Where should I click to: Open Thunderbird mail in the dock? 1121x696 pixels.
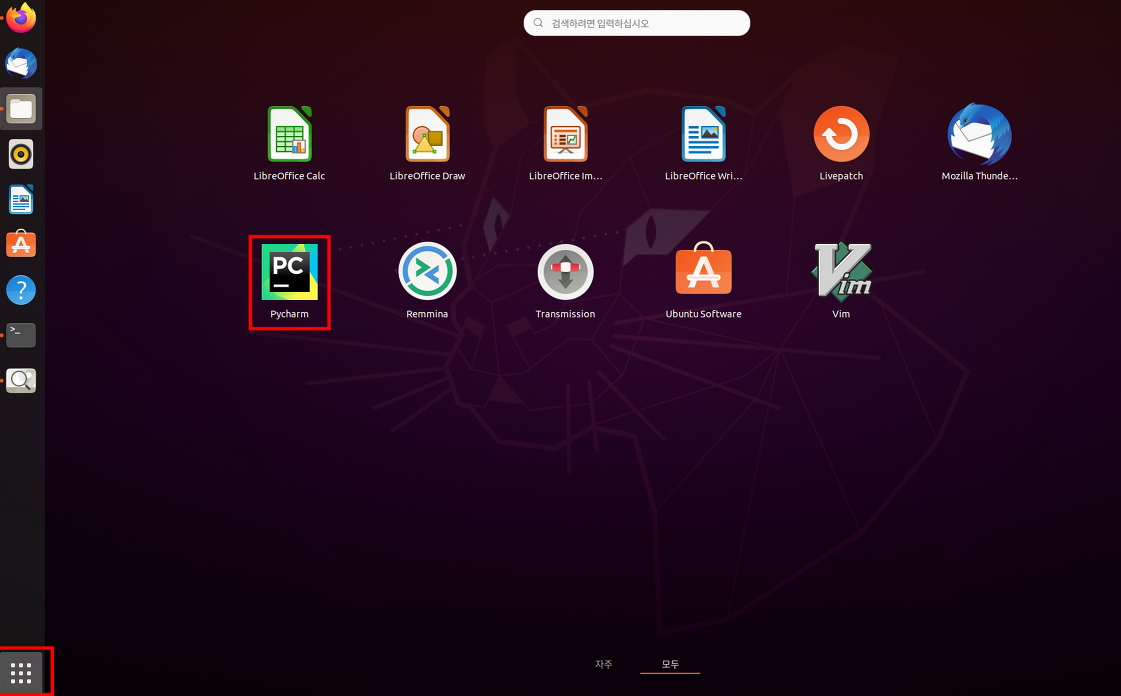pos(21,63)
